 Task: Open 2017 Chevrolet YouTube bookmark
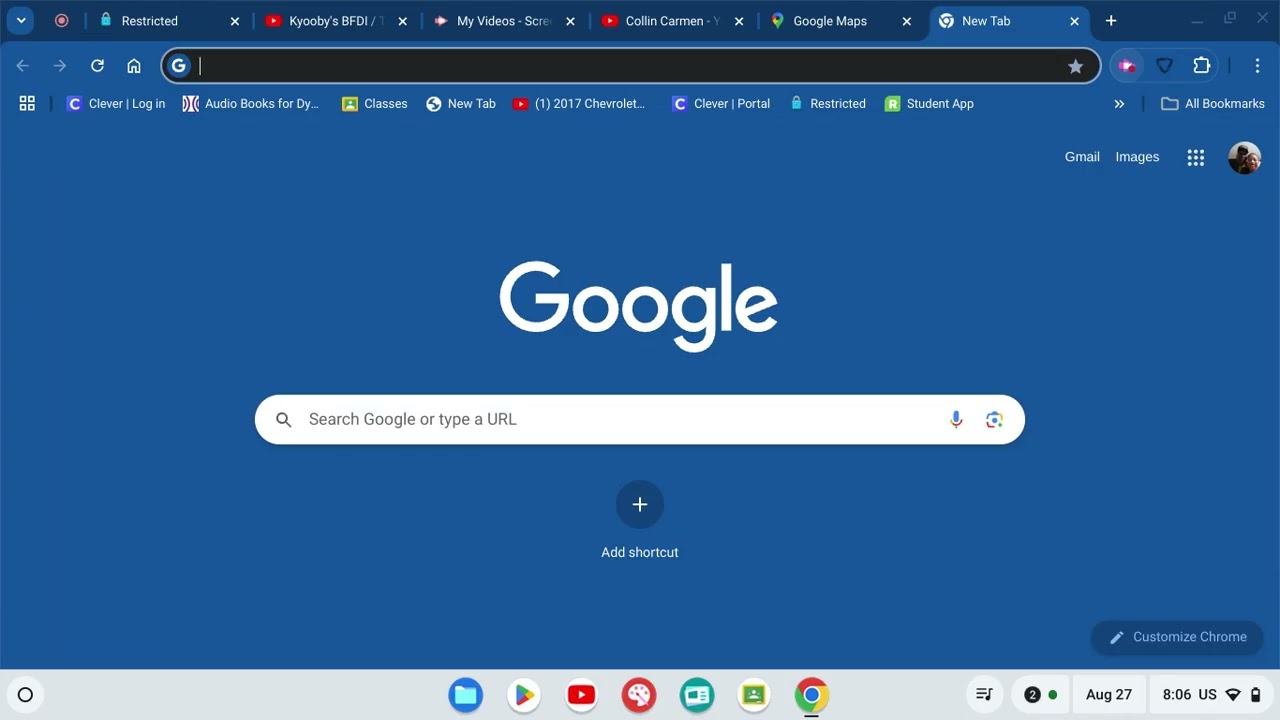[579, 104]
